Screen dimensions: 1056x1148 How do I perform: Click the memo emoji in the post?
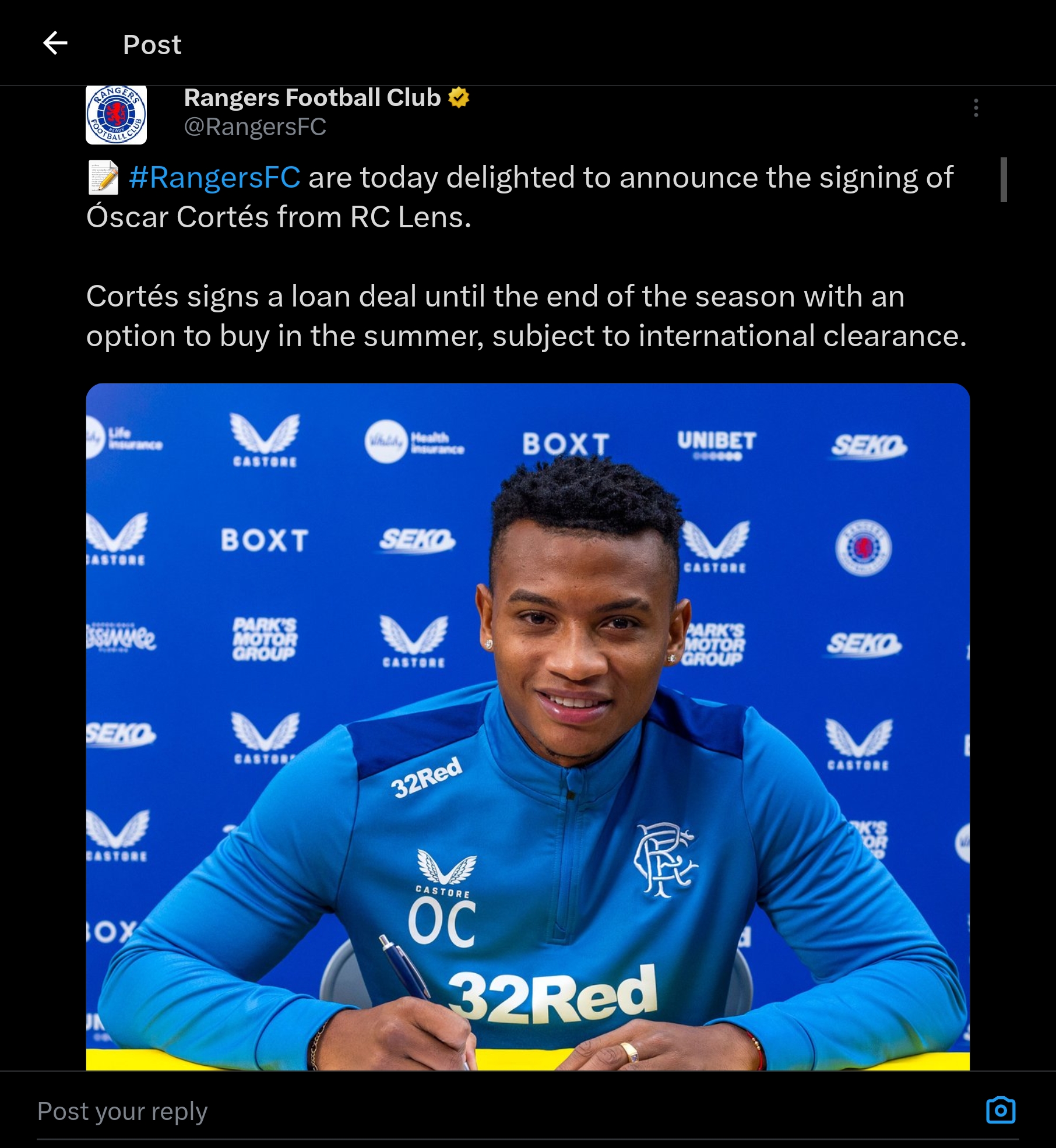(103, 177)
